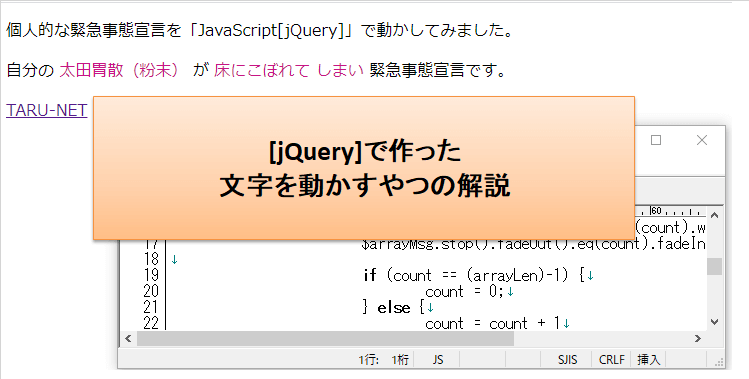Click the horizontal scrollbar thumb

tap(325, 338)
